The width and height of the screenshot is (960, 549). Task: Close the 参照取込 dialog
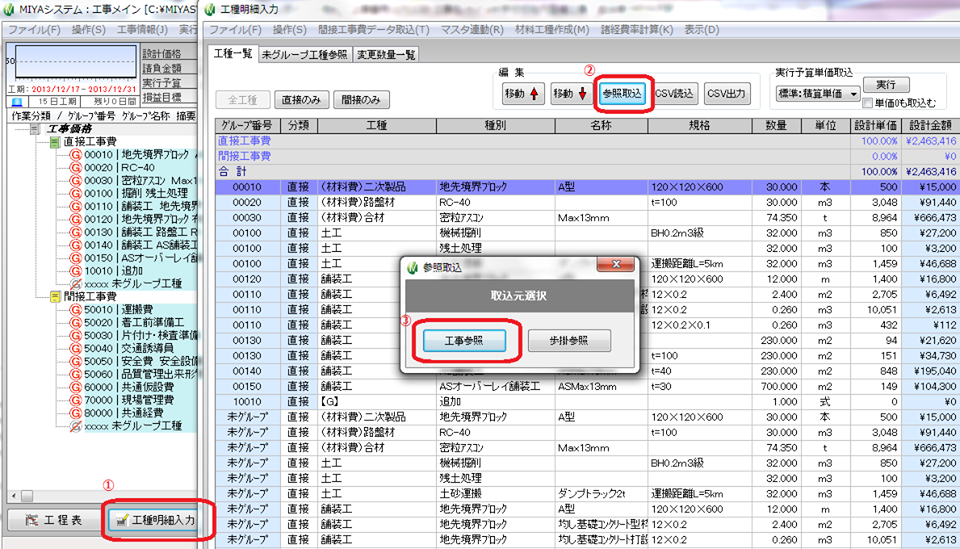[x=615, y=264]
